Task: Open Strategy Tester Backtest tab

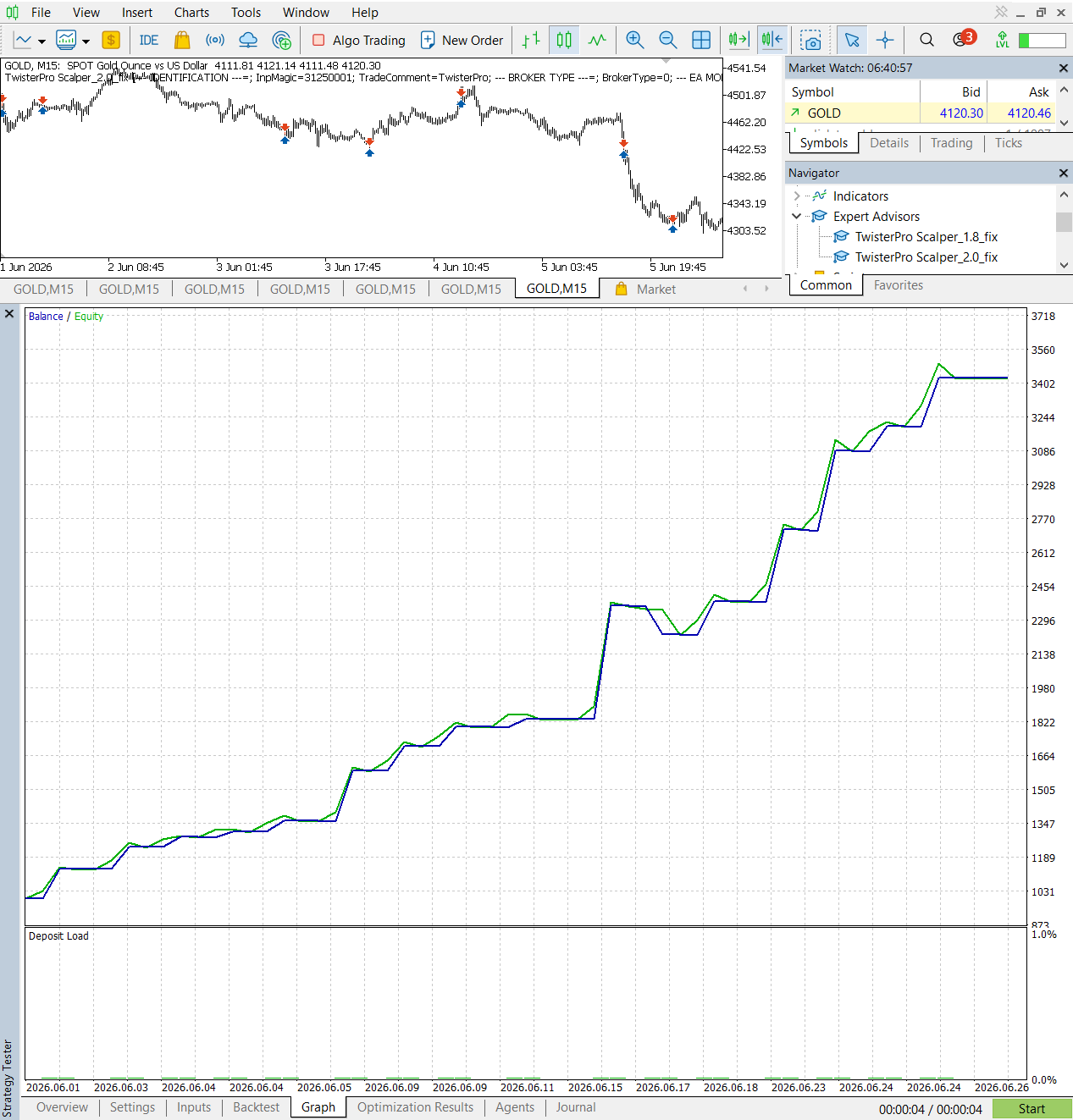Action: click(x=256, y=1107)
